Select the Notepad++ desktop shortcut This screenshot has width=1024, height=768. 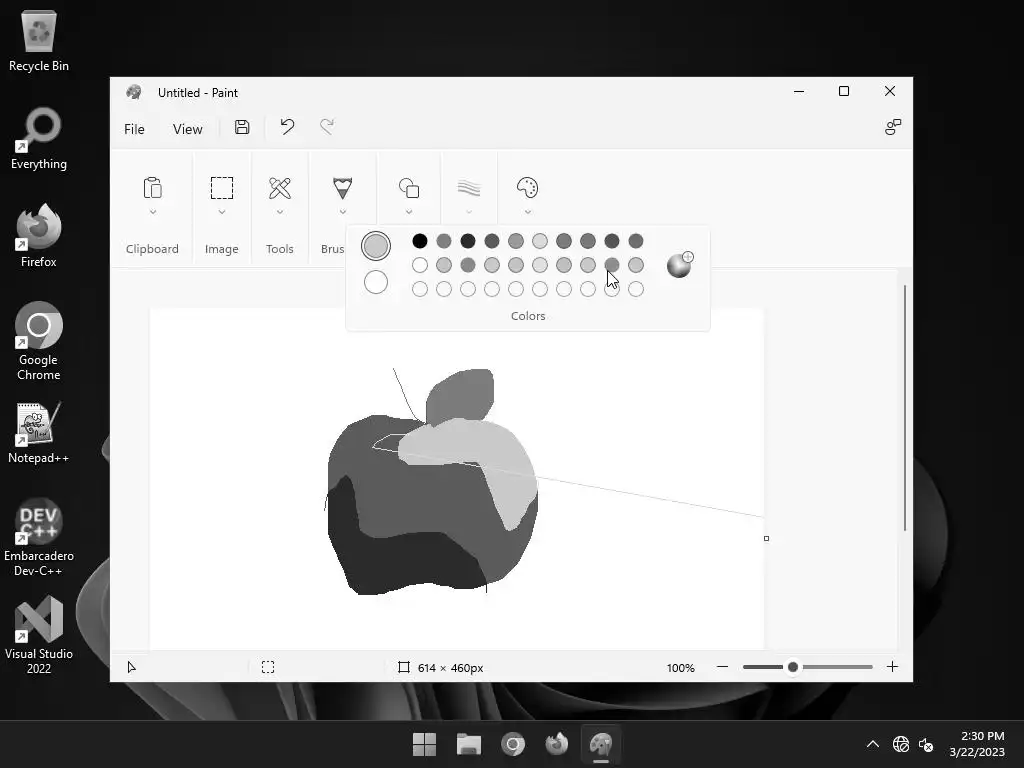tap(39, 432)
